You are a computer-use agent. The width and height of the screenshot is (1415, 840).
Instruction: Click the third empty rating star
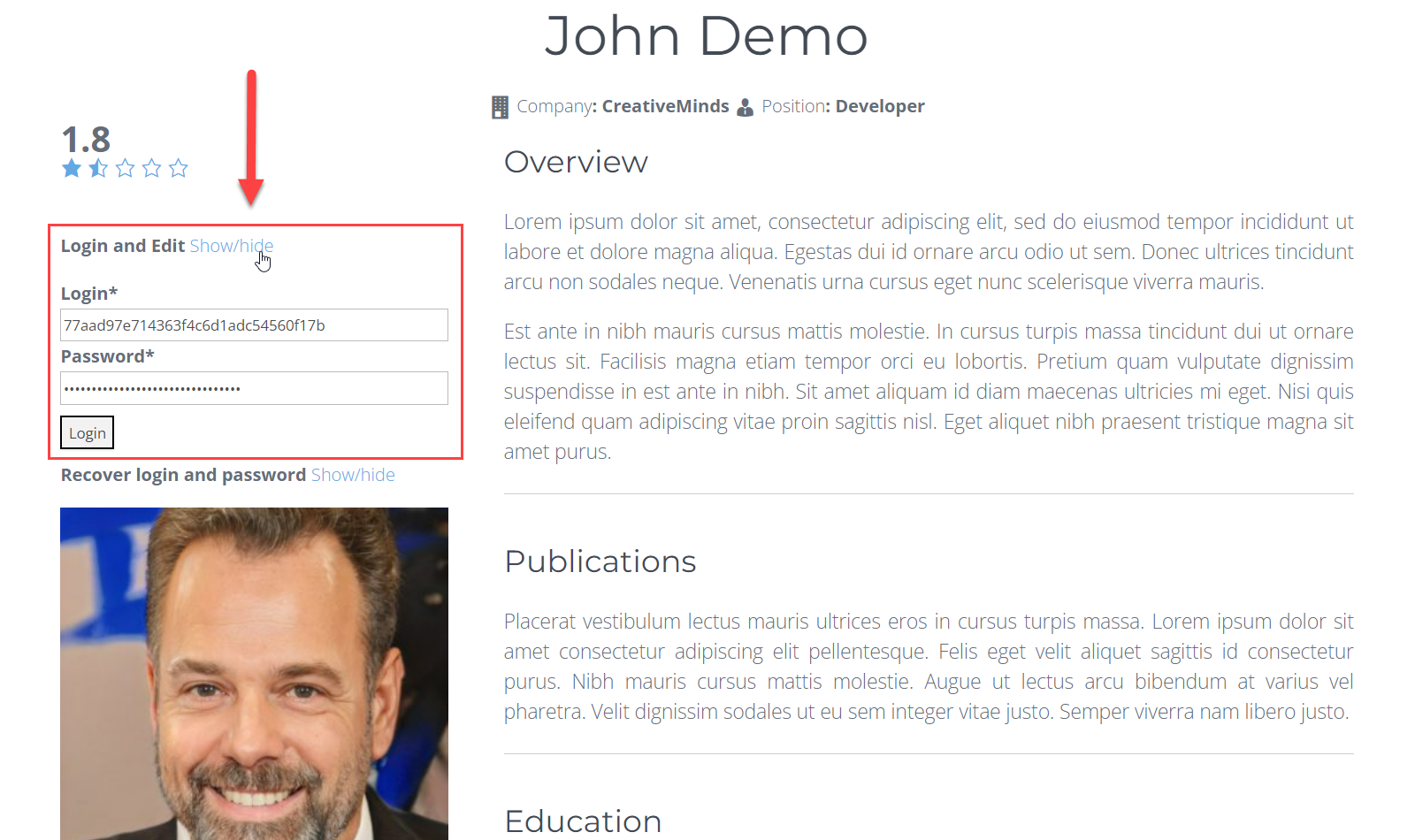point(125,168)
